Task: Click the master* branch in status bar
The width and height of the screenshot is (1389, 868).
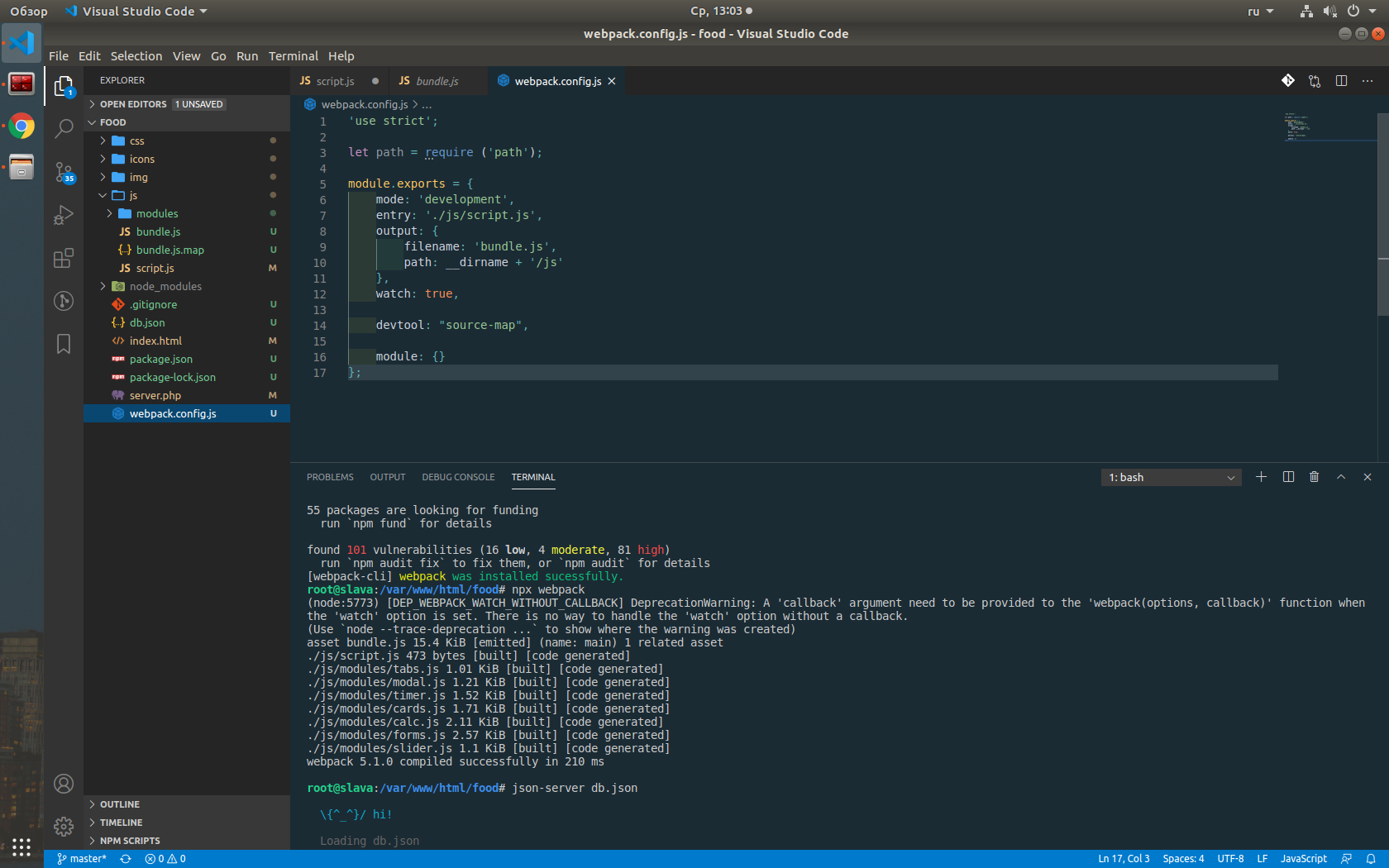Action: pos(82,859)
